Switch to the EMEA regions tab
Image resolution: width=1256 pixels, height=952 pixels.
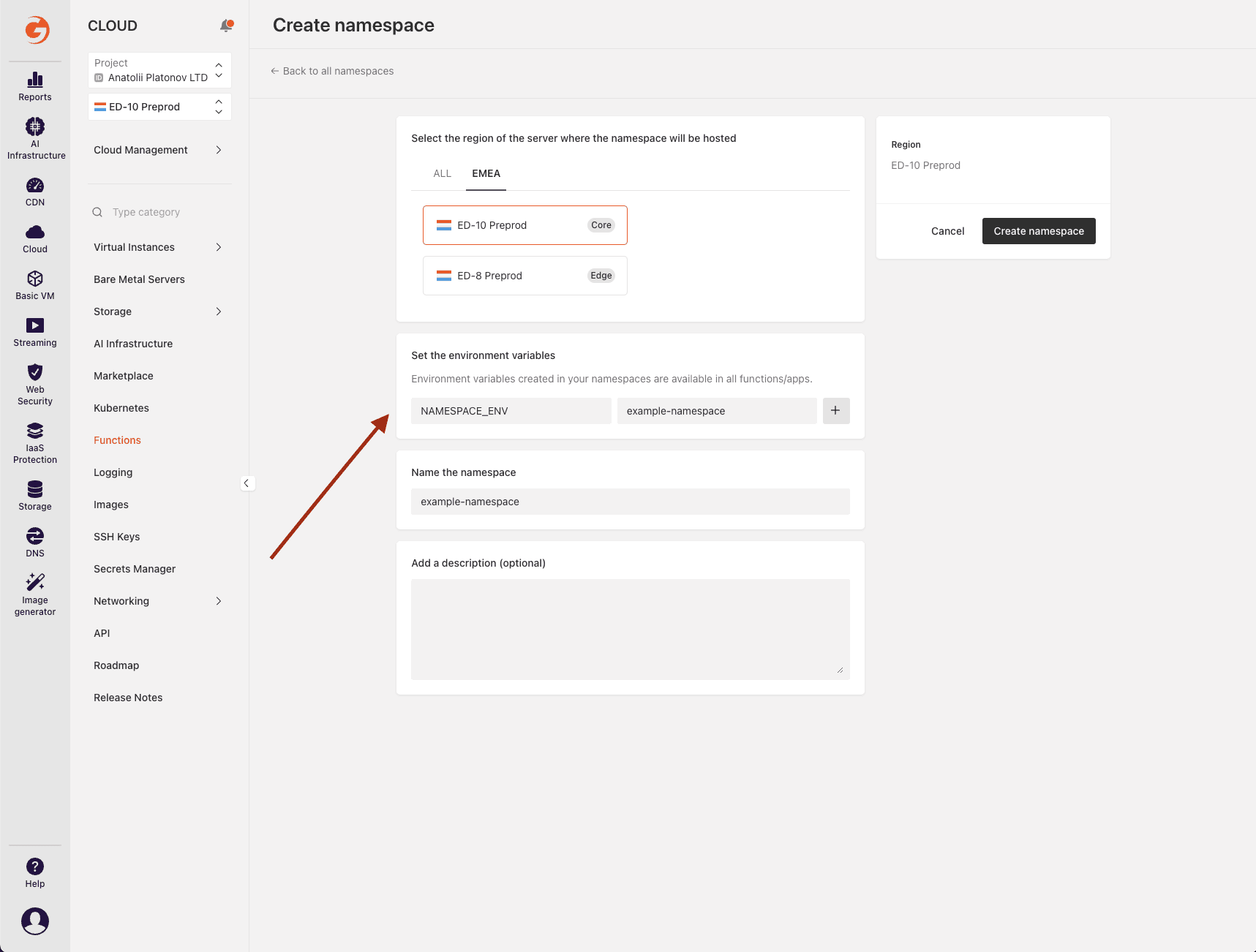point(486,173)
